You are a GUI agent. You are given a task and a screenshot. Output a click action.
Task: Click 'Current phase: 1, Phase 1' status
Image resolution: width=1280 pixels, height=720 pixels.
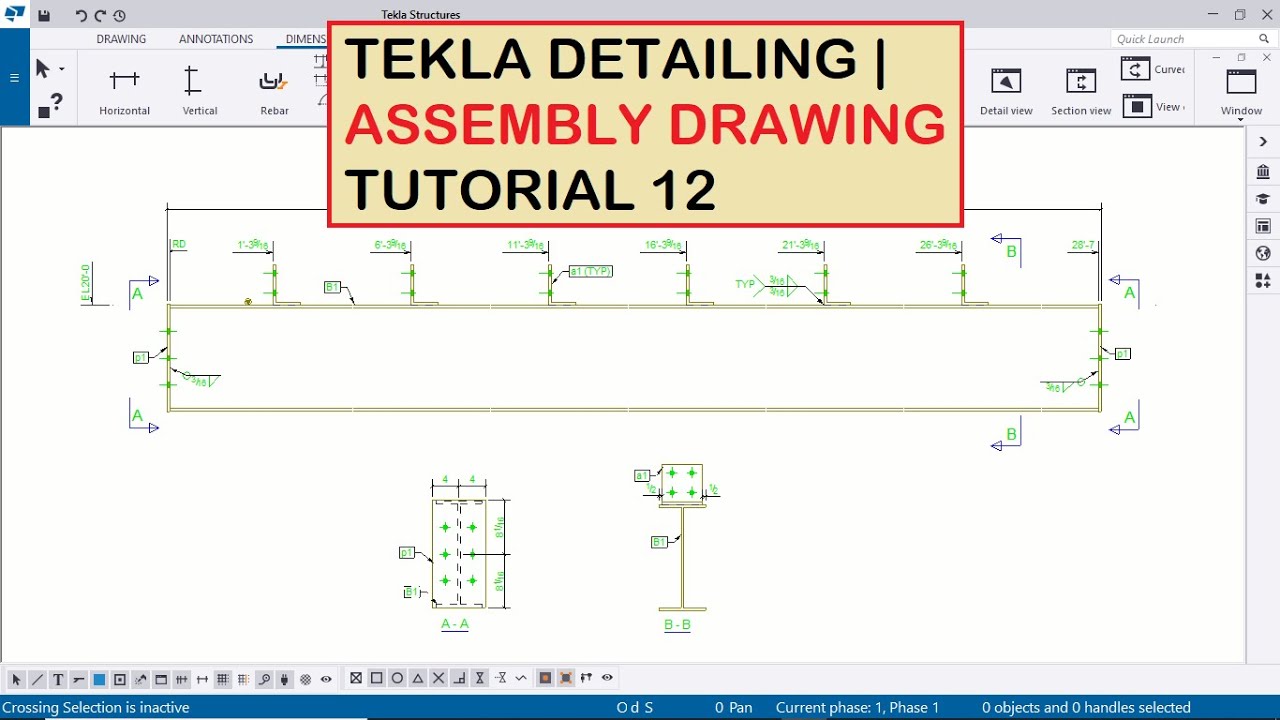pos(858,707)
